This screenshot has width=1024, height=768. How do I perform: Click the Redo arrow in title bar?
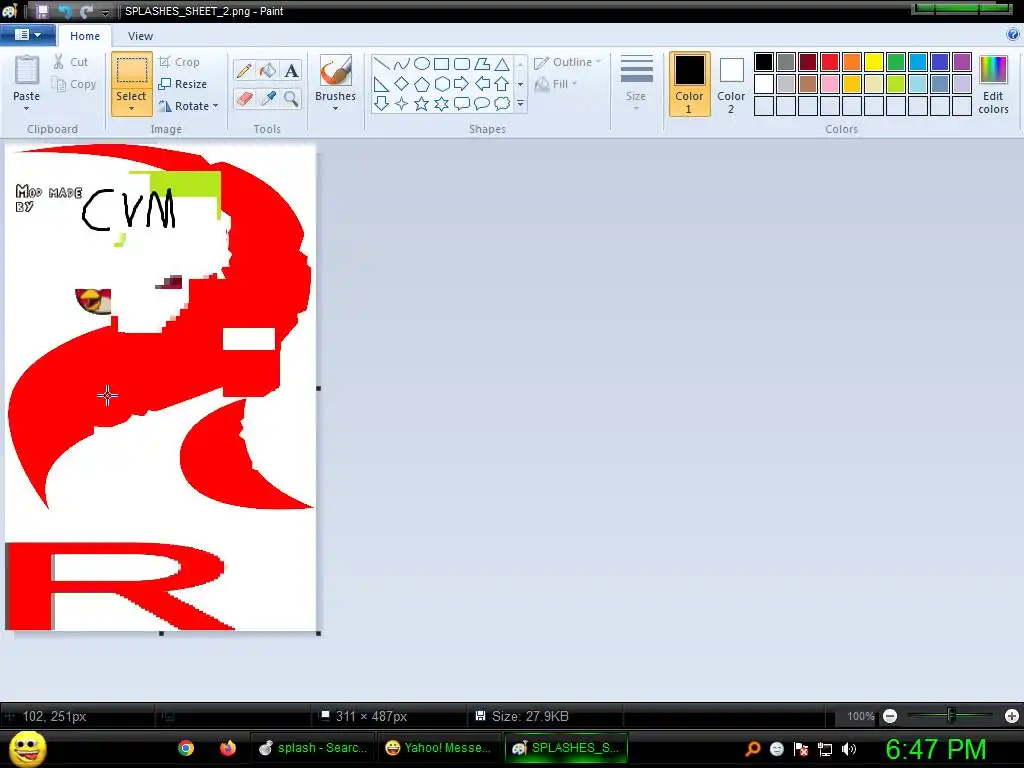tap(86, 11)
